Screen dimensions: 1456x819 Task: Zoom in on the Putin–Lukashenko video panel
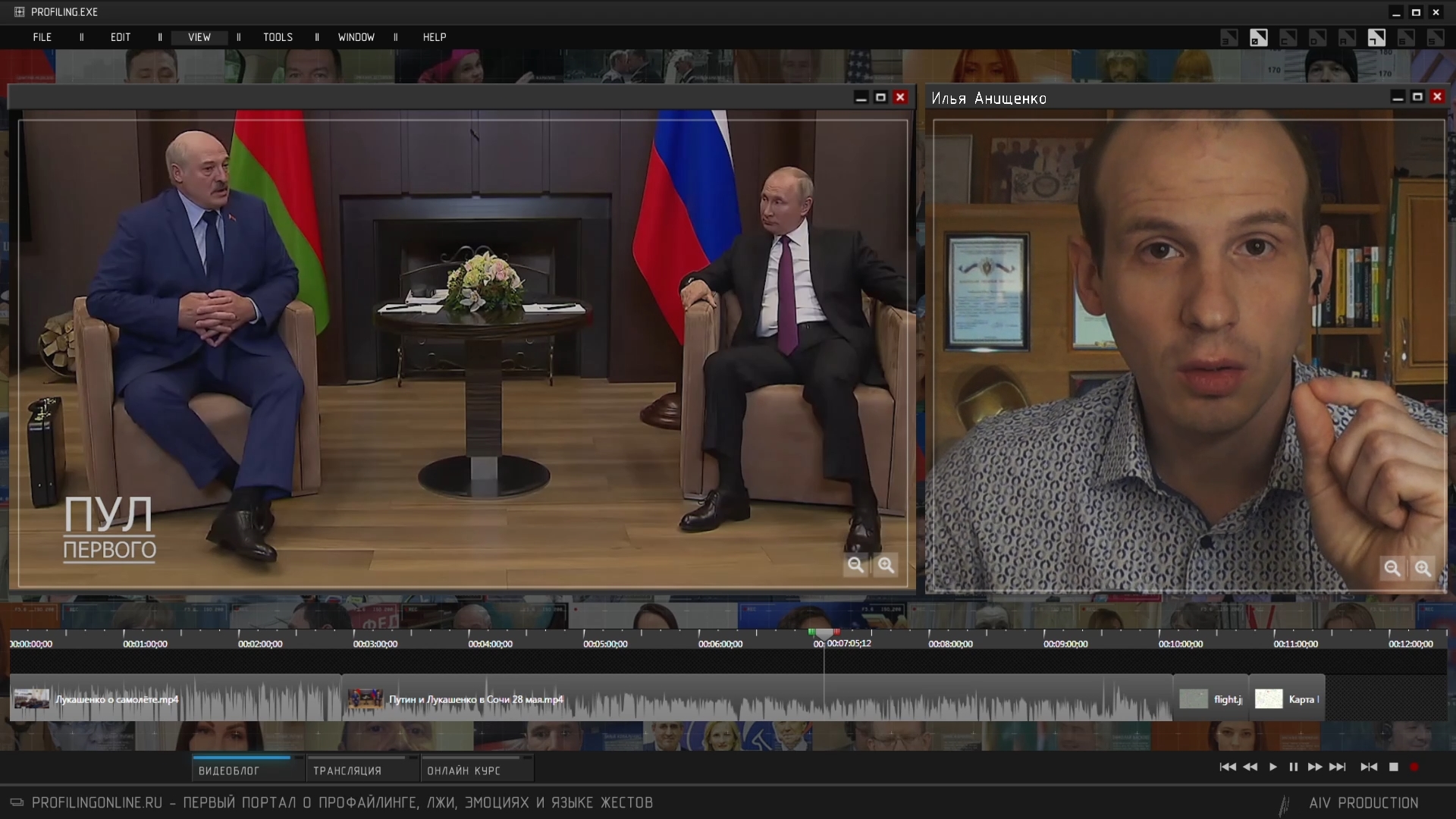pyautogui.click(x=886, y=565)
